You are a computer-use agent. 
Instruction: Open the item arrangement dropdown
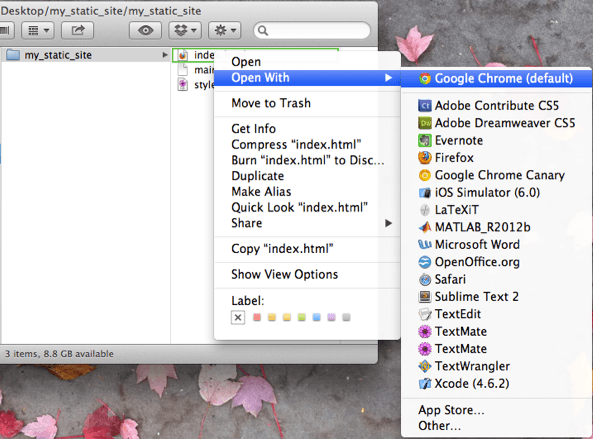(x=38, y=30)
